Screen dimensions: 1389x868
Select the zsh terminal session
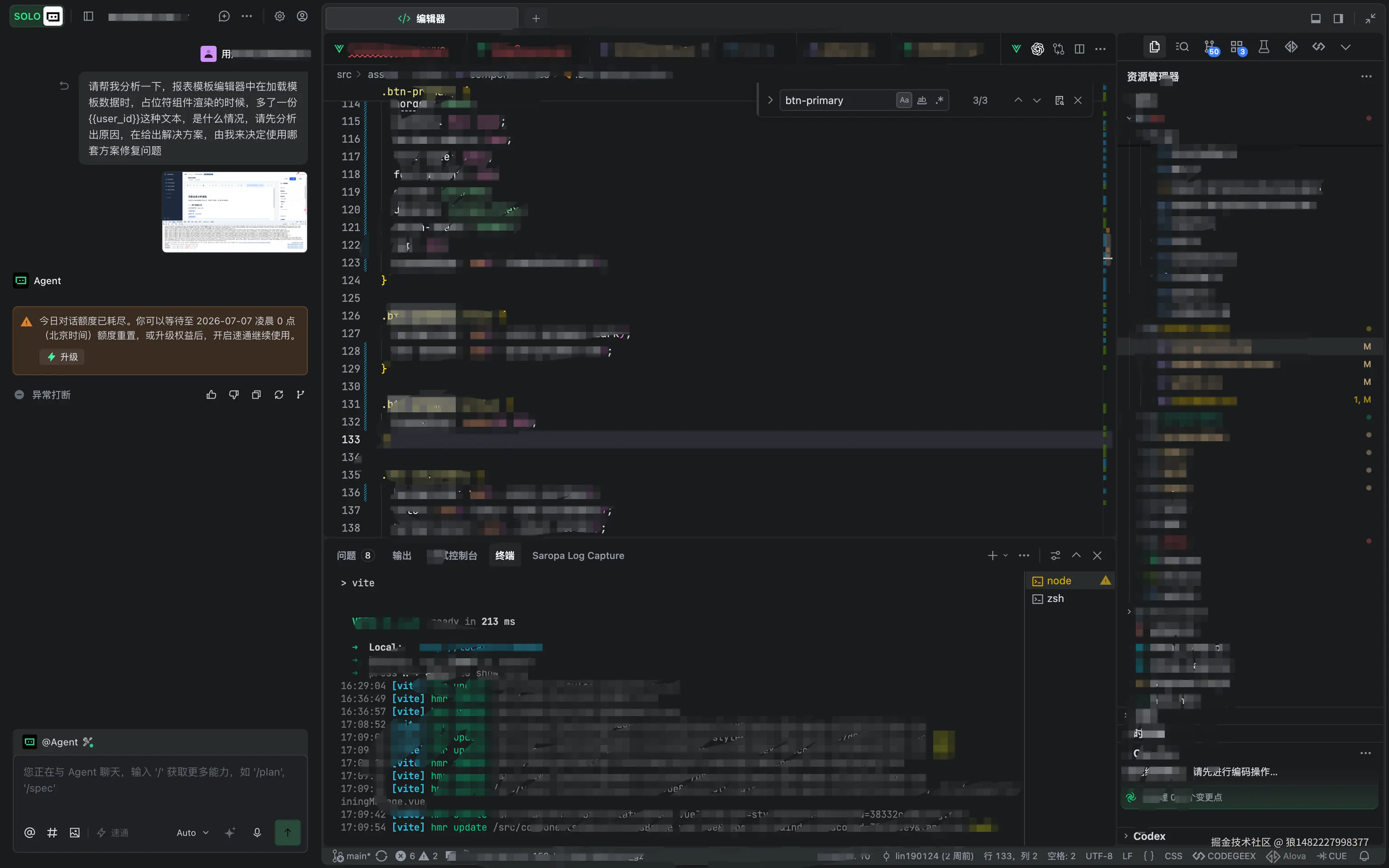(x=1070, y=598)
